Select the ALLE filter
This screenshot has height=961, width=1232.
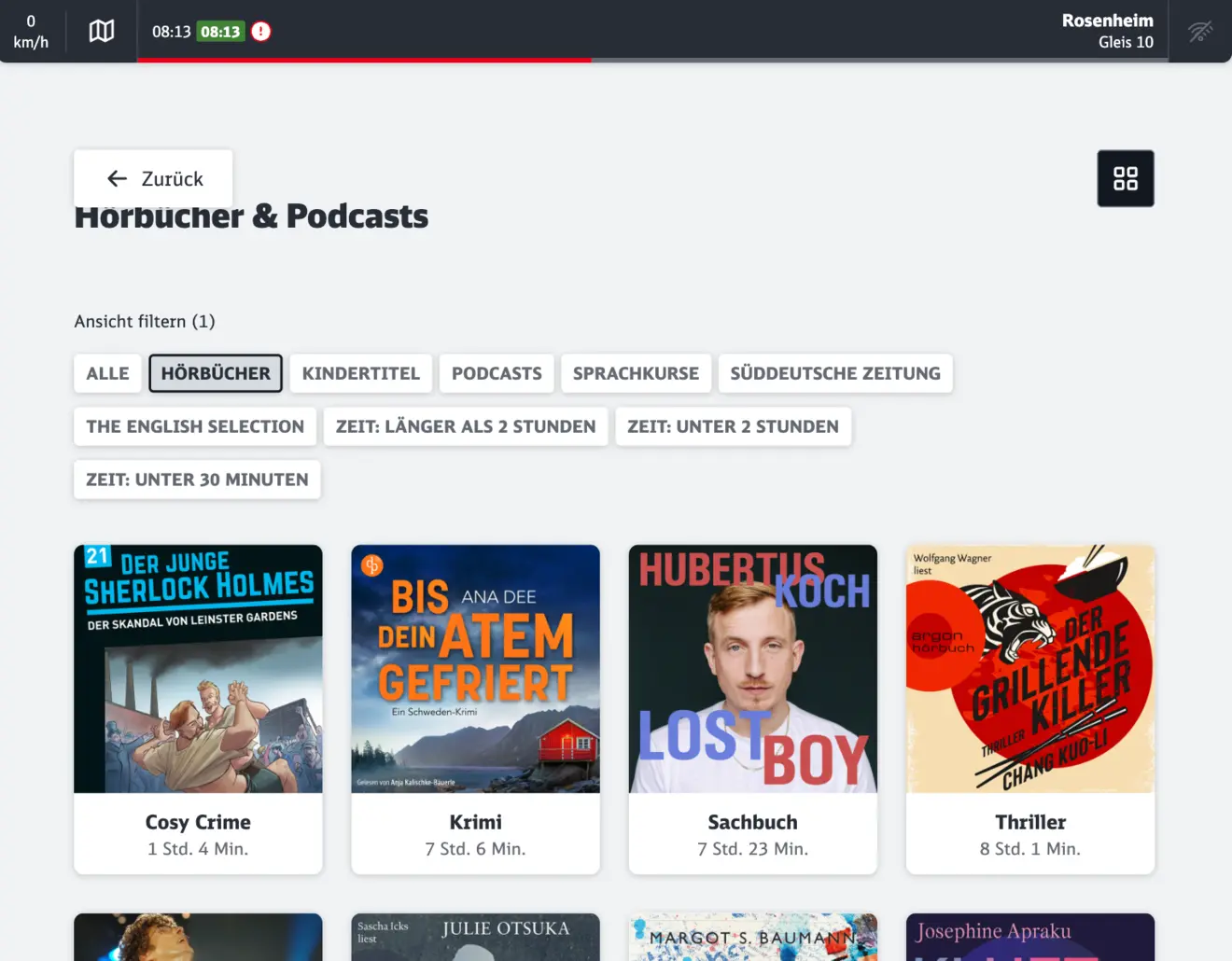tap(107, 373)
